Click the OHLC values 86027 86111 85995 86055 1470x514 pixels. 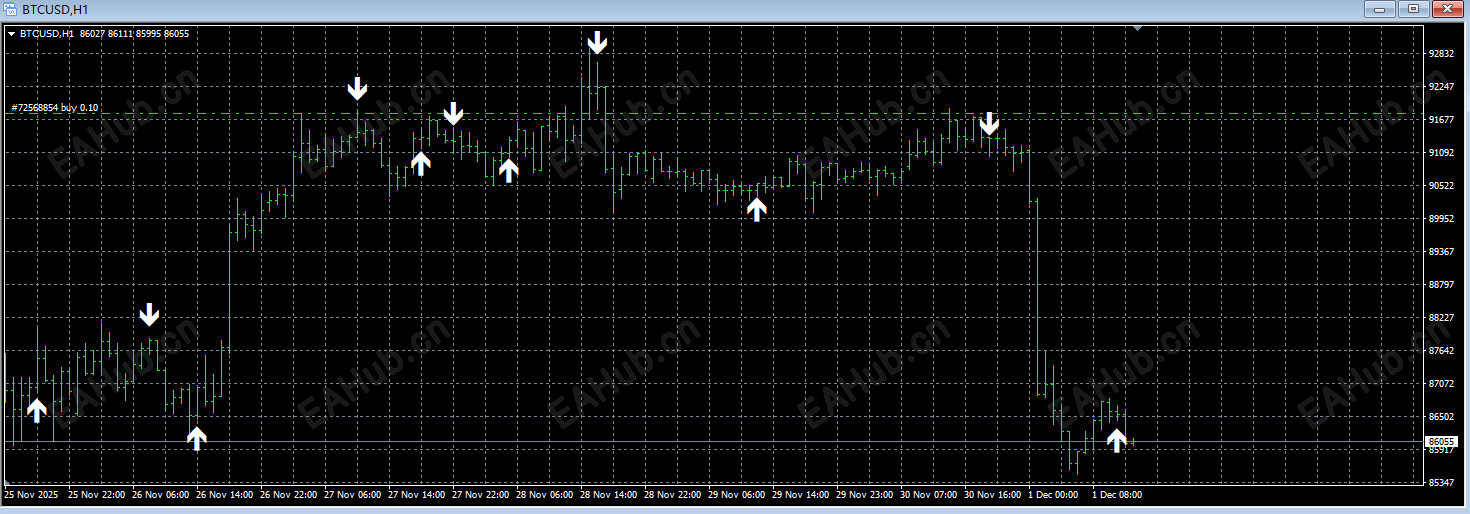(x=134, y=34)
